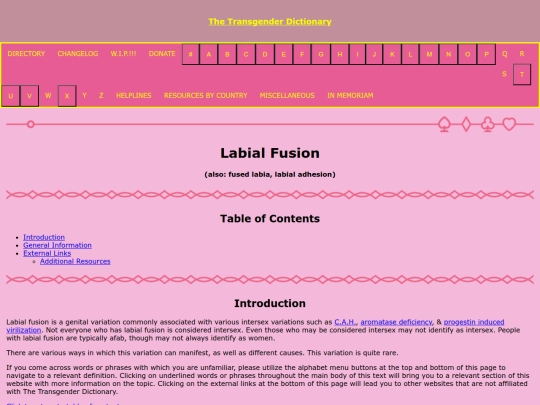Screen dimensions: 540x405
Task: Jump to letter T entries
Action: [522, 74]
